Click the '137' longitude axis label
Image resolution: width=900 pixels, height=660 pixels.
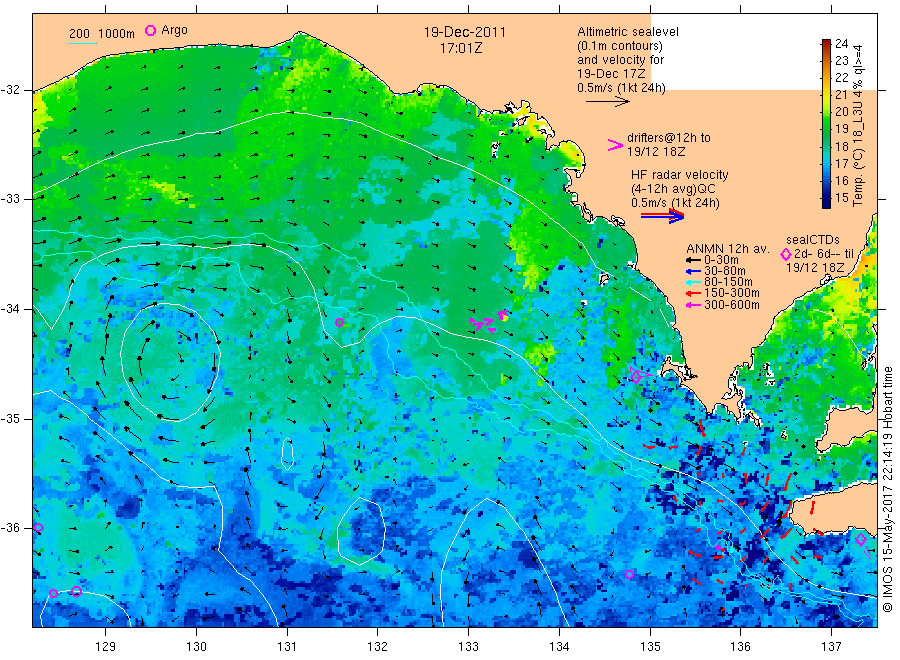pos(831,647)
